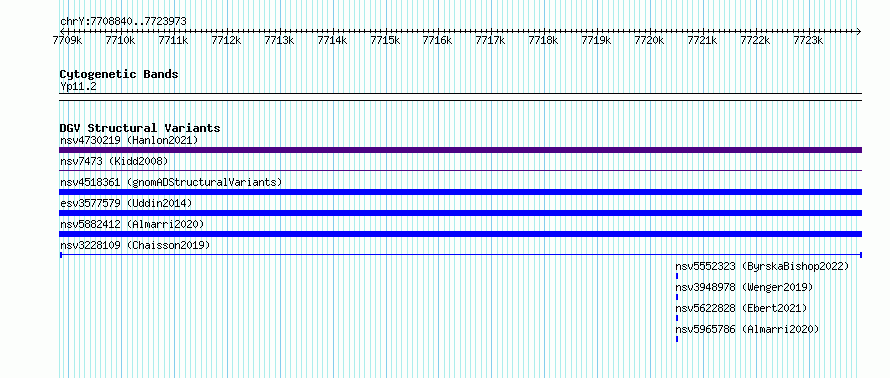Screen dimensions: 890x378
Task: Open nsv5965786 (Almarri2020) variant label
Action: coord(747,329)
